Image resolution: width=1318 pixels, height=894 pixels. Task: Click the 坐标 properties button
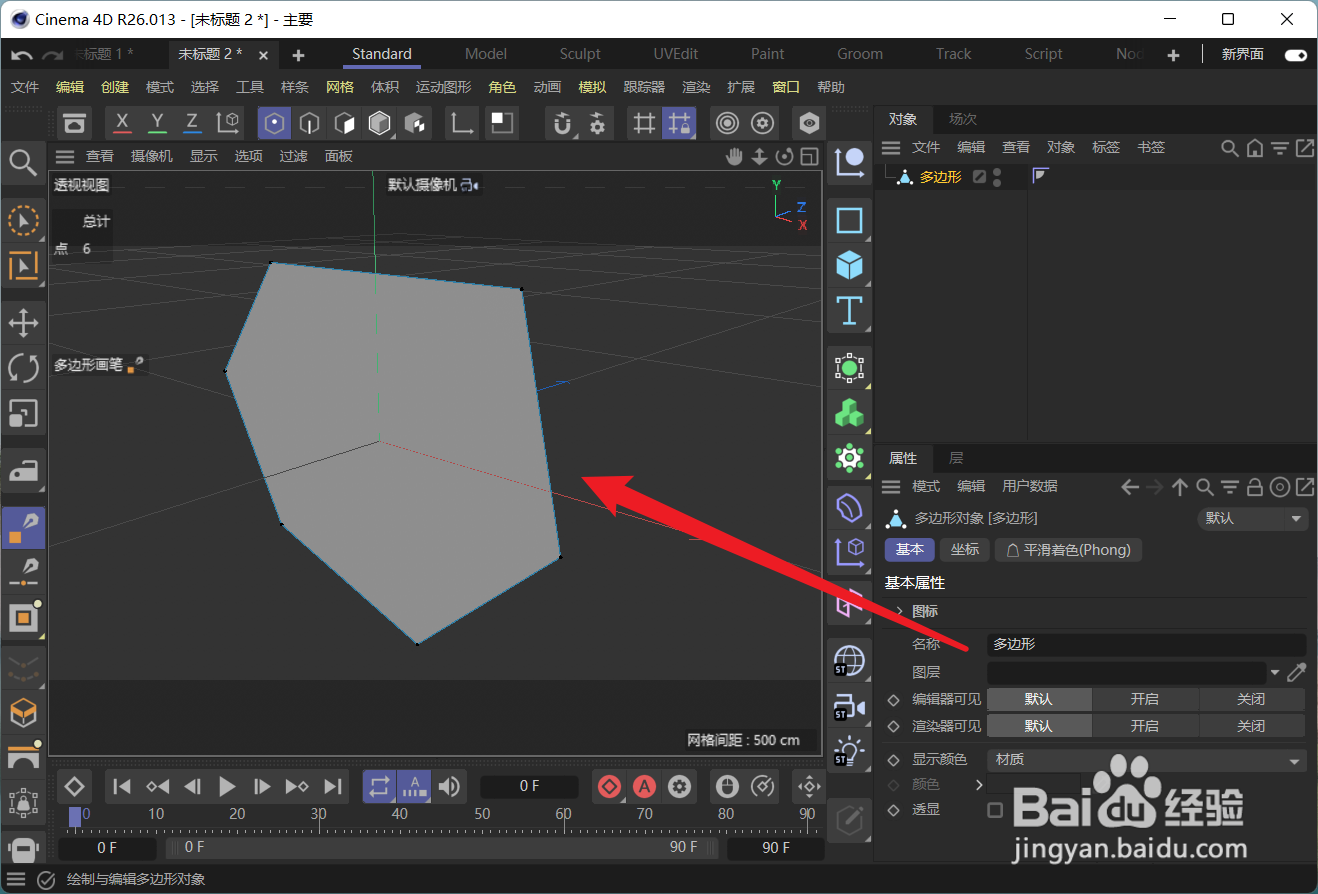coord(964,549)
